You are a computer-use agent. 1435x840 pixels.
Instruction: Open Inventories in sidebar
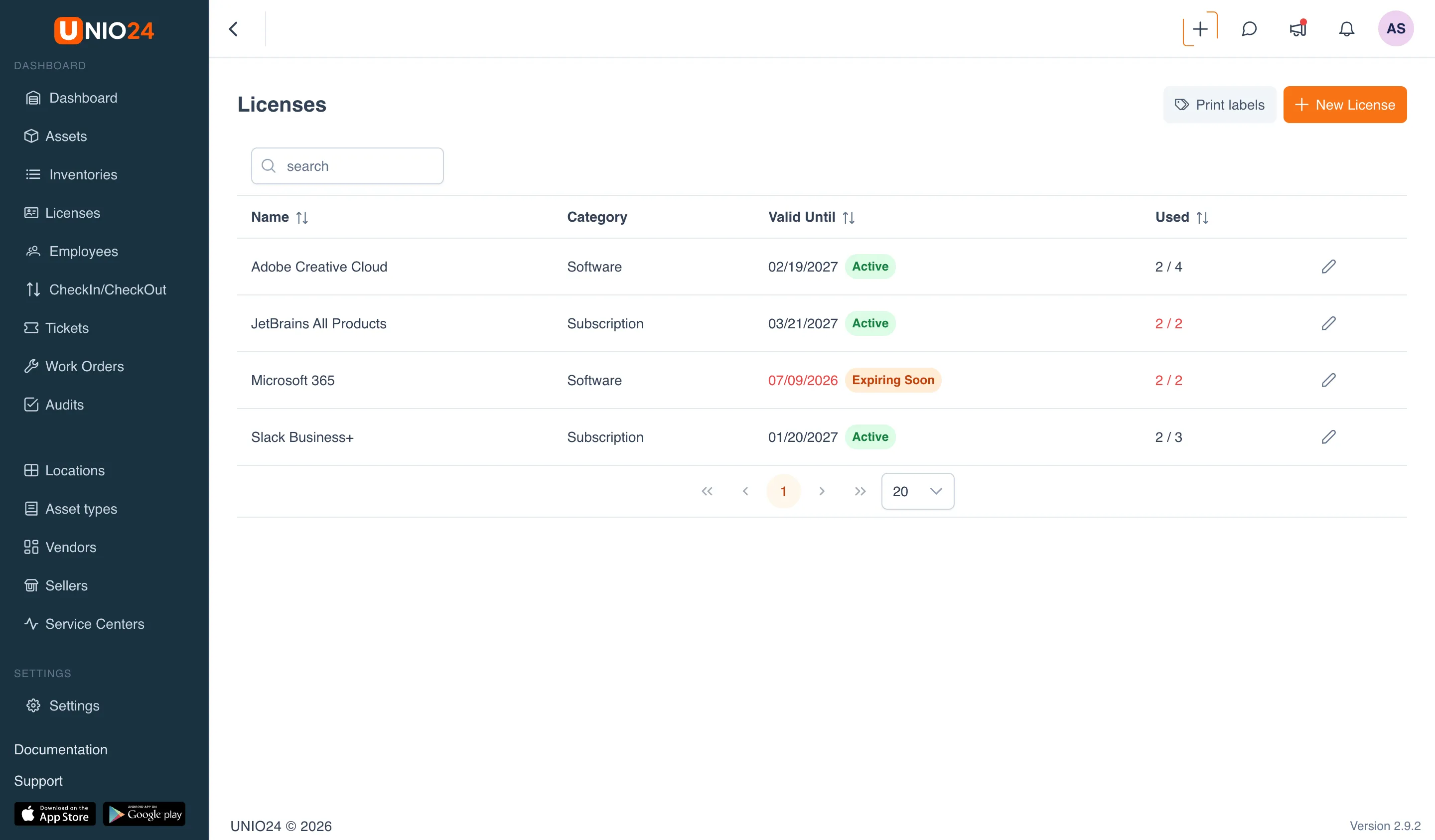(x=71, y=174)
